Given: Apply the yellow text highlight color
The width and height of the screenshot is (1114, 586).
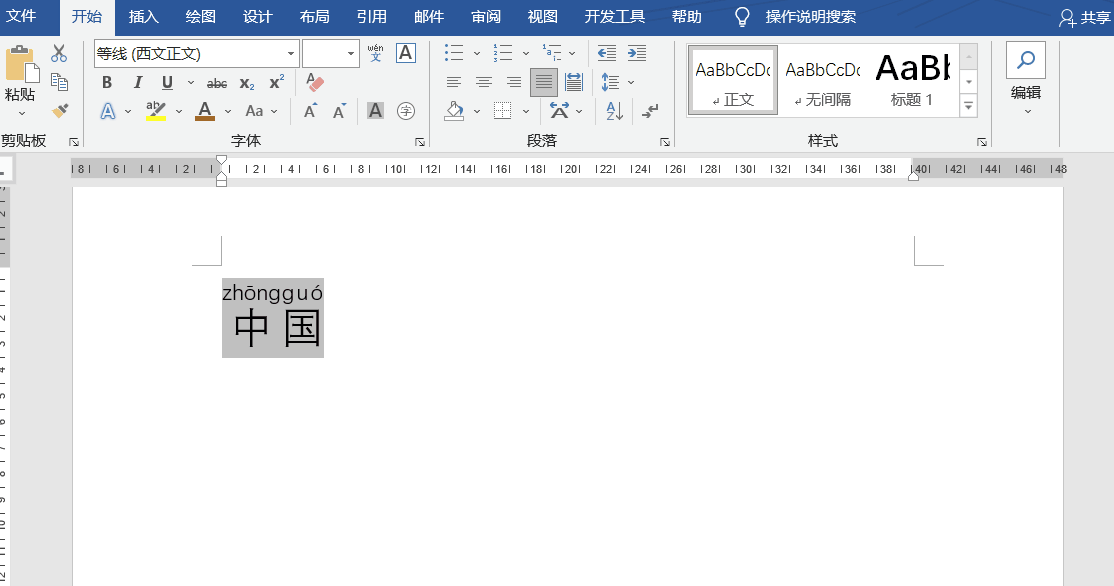Looking at the screenshot, I should click(x=156, y=111).
